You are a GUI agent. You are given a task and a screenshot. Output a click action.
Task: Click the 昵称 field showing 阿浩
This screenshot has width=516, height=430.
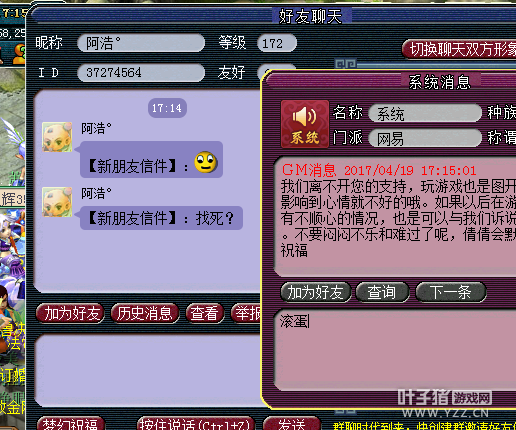pyautogui.click(x=141, y=43)
